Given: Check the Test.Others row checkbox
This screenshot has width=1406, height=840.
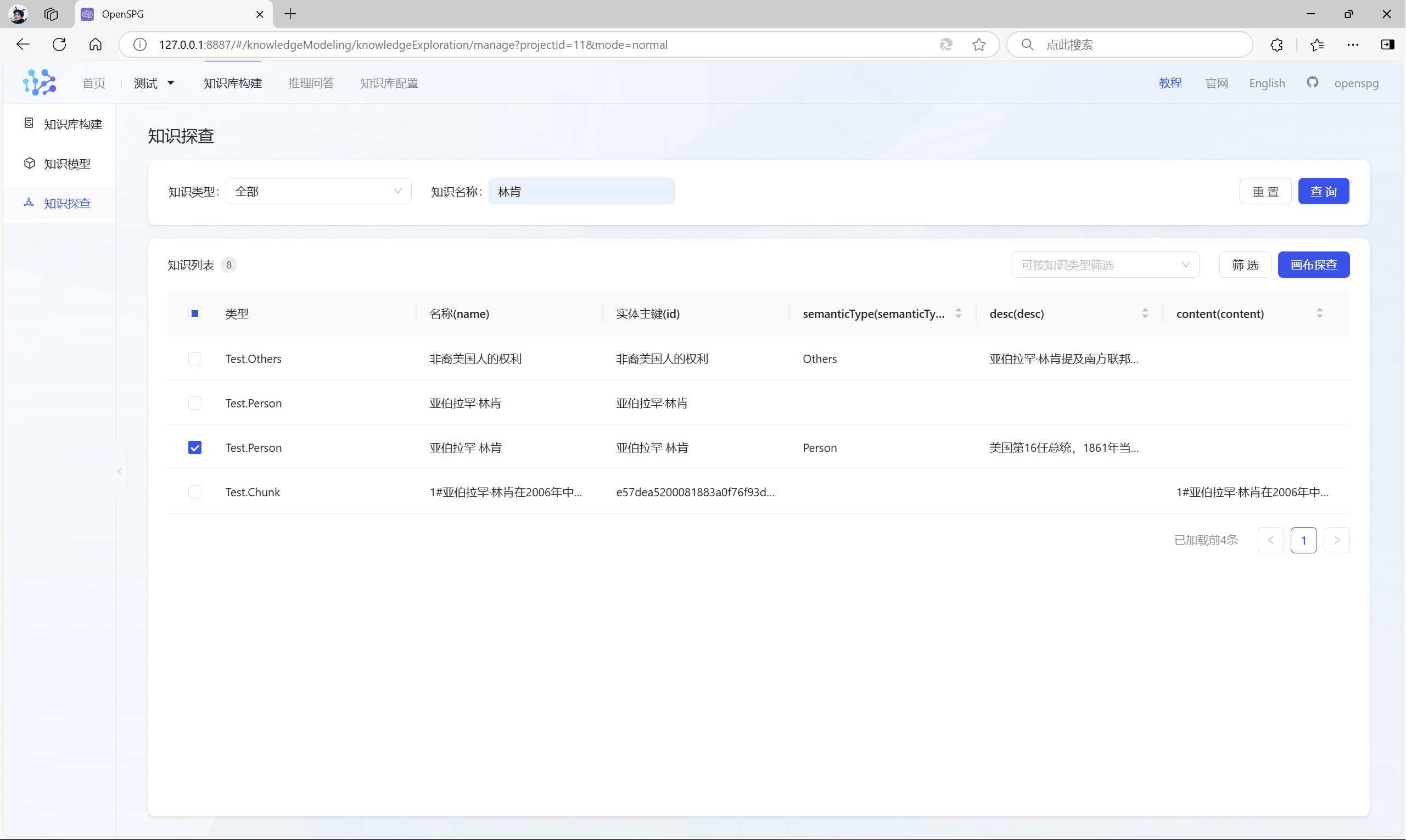Looking at the screenshot, I should 195,359.
